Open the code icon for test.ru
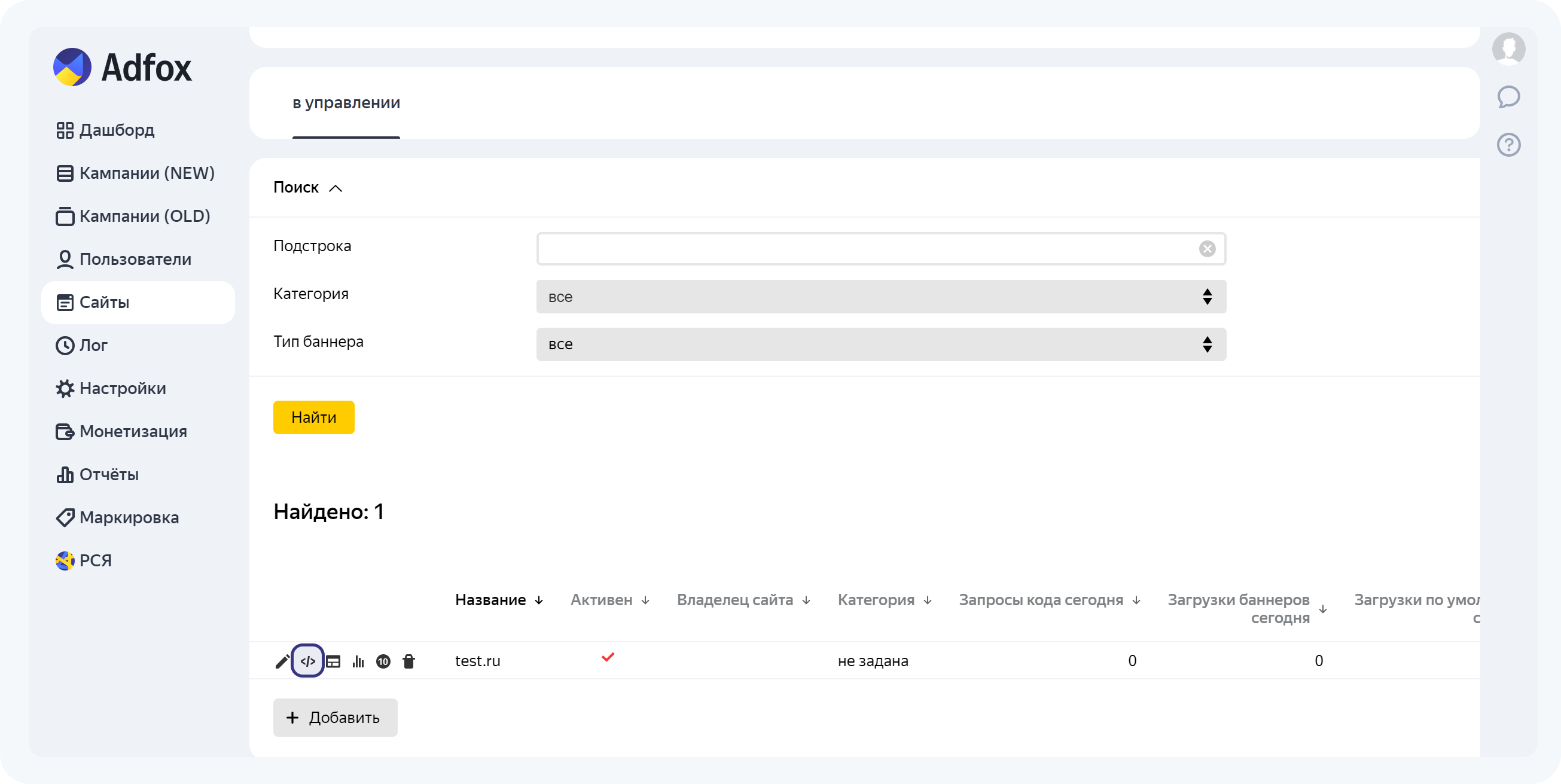Viewport: 1561px width, 784px height. (307, 661)
